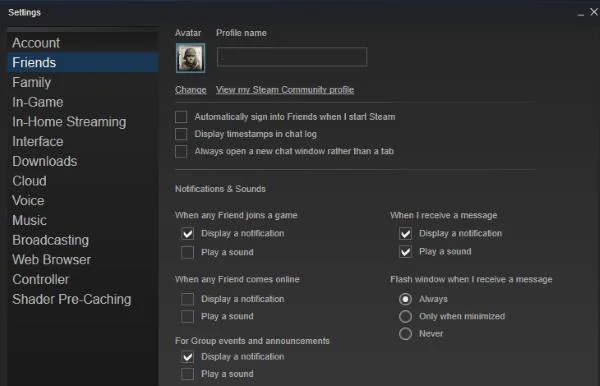The height and width of the screenshot is (386, 600).
Task: Click 'Flash window when I receive a message' label
Action: click(x=471, y=280)
